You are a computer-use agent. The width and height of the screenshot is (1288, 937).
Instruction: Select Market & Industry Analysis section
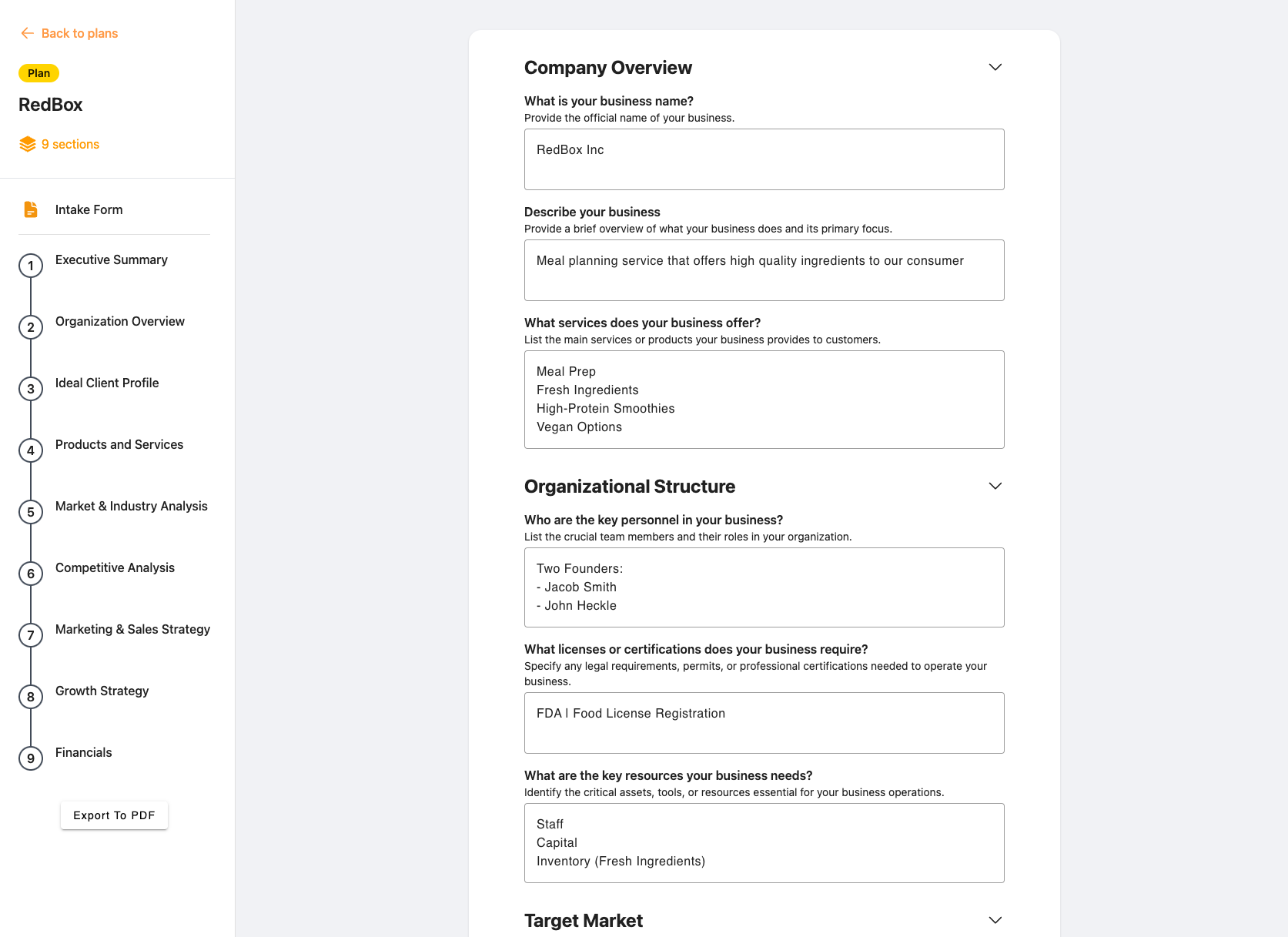[x=131, y=506]
